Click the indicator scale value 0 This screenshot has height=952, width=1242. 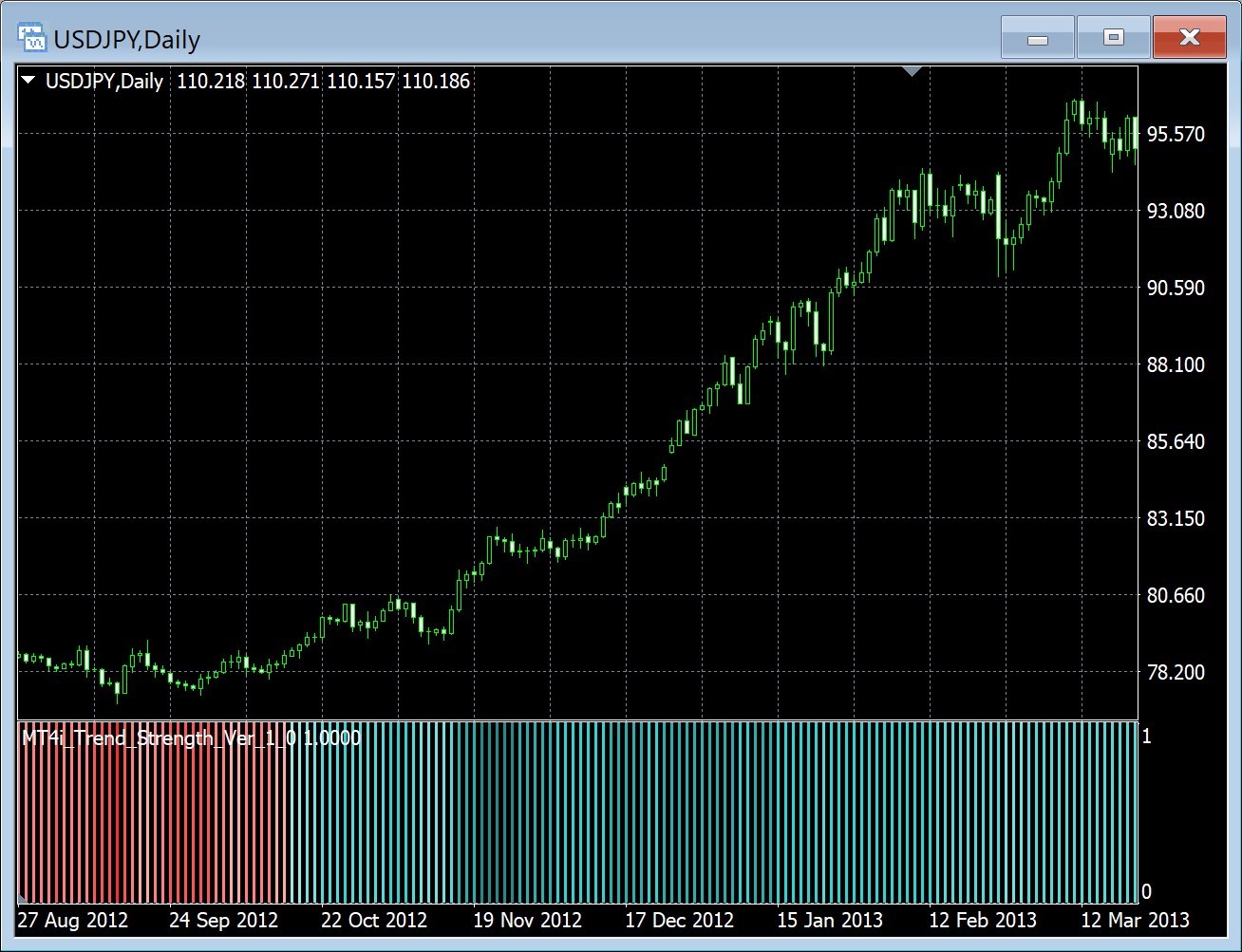(1147, 891)
